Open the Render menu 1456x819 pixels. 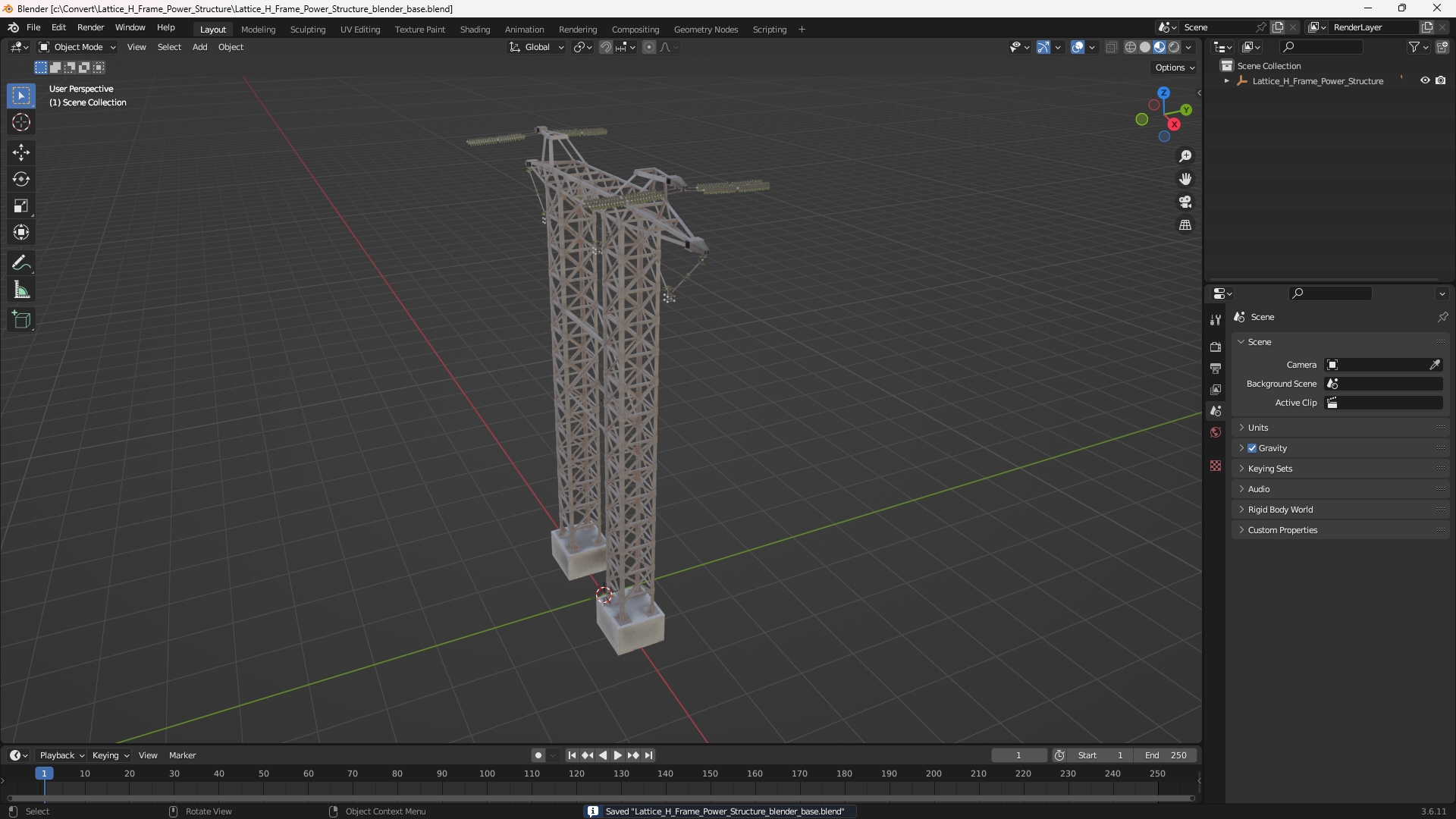[x=90, y=27]
